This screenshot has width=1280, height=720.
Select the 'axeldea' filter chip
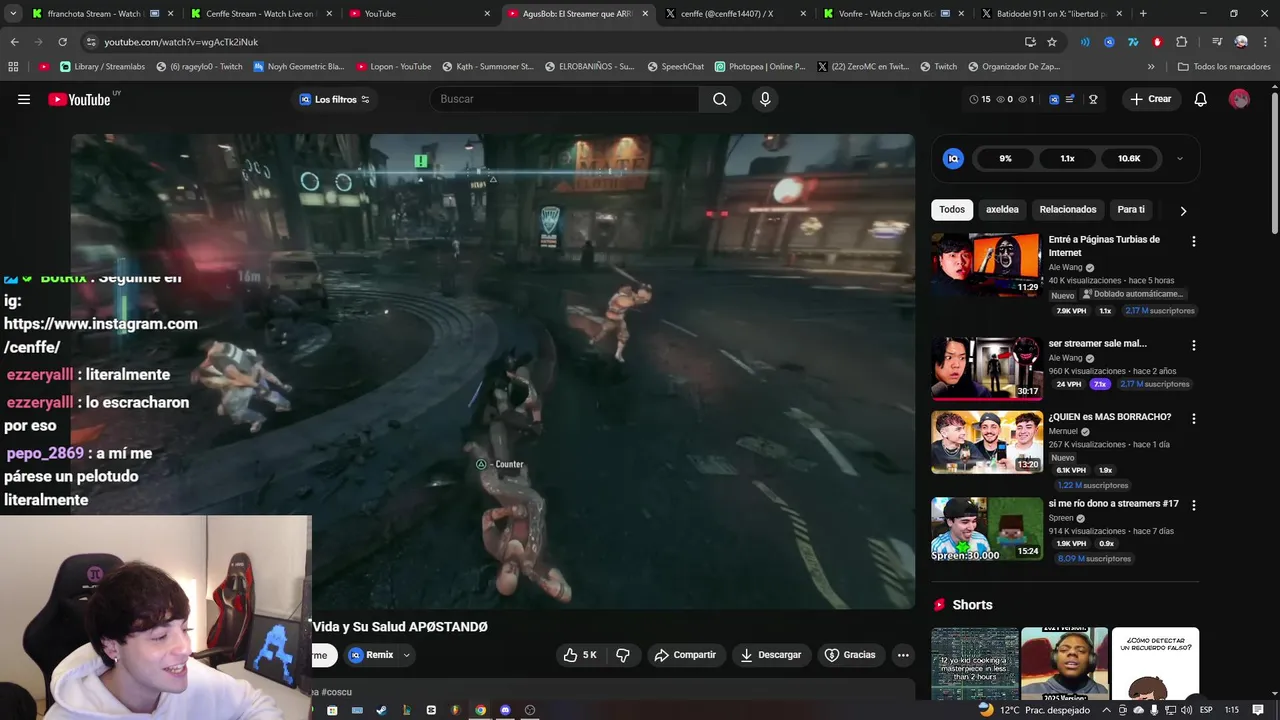(1002, 210)
